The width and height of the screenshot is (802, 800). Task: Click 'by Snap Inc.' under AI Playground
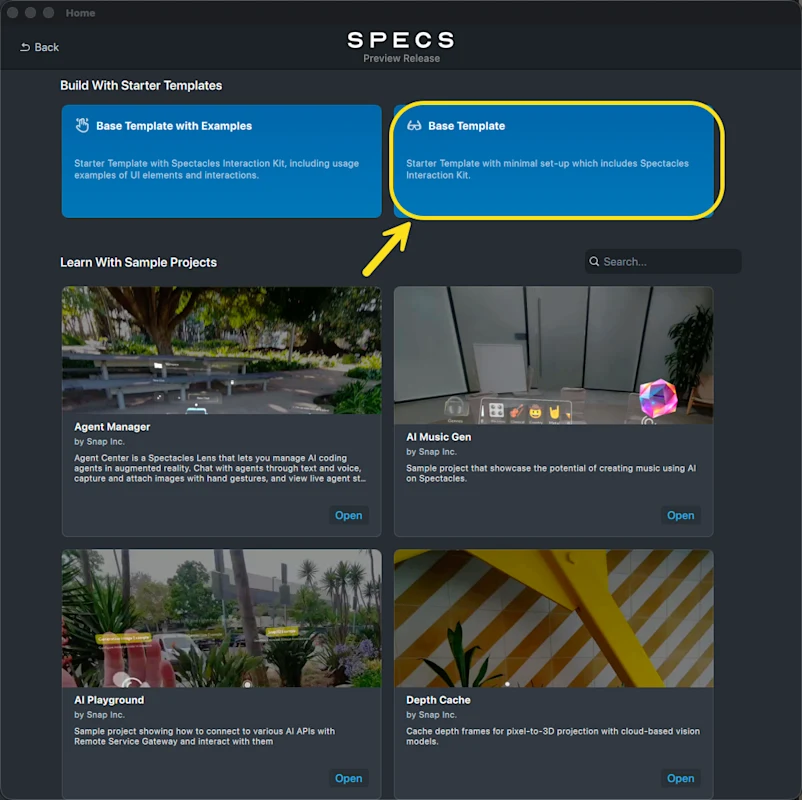click(99, 715)
